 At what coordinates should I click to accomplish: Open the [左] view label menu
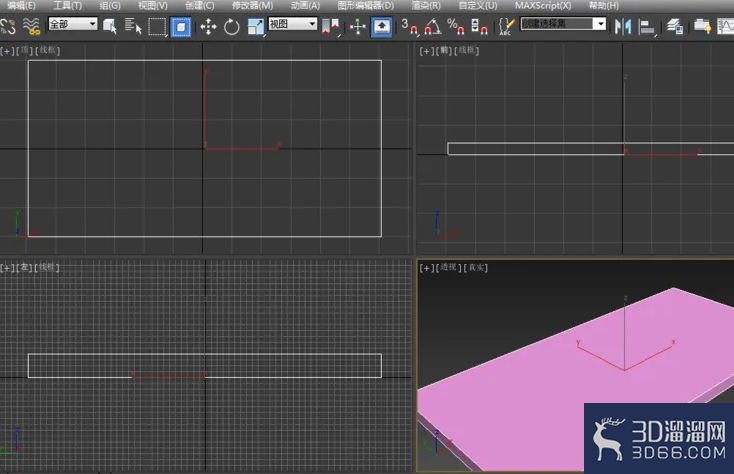coord(24,267)
